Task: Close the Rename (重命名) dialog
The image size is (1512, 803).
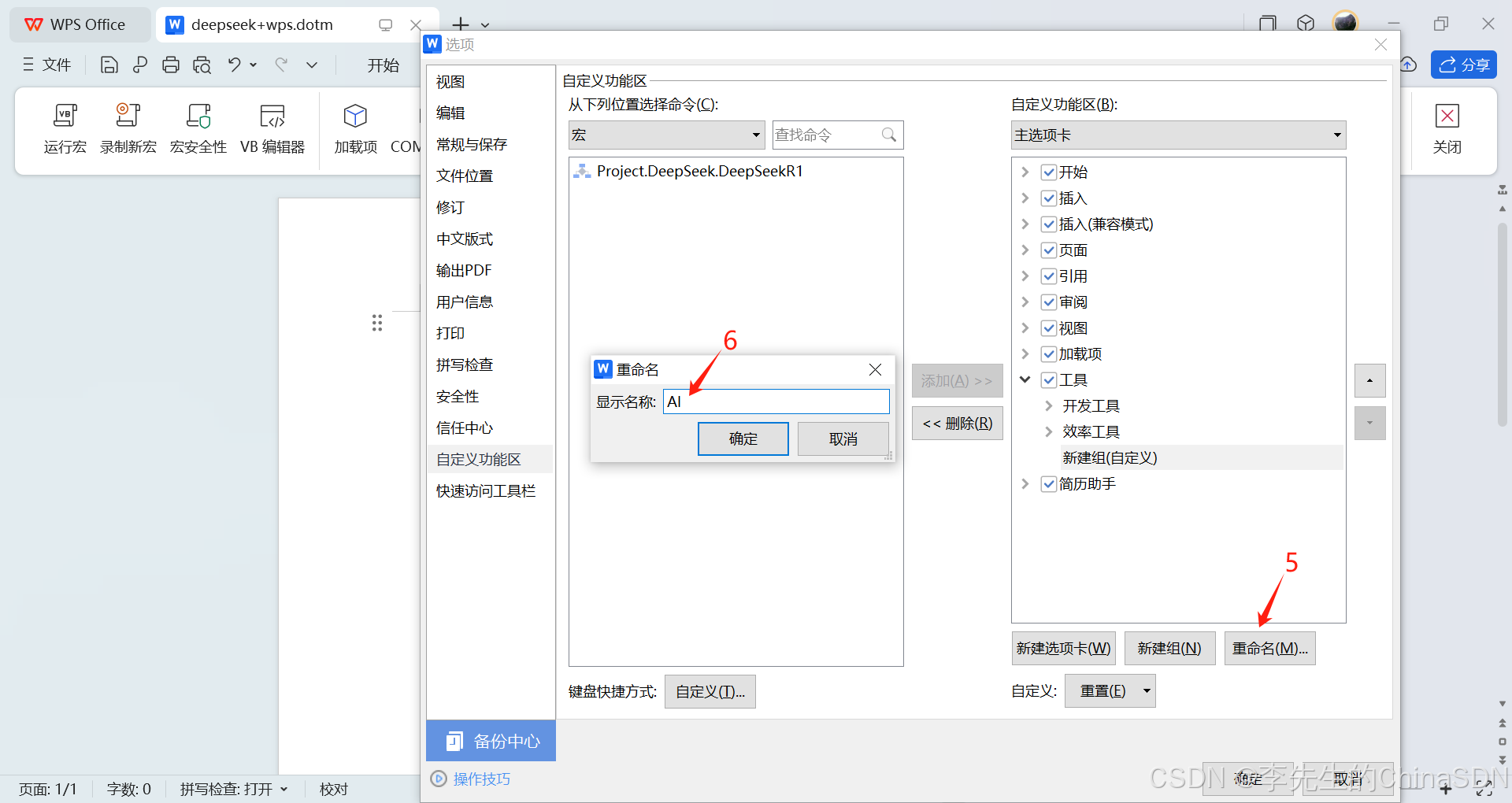Action: (875, 369)
